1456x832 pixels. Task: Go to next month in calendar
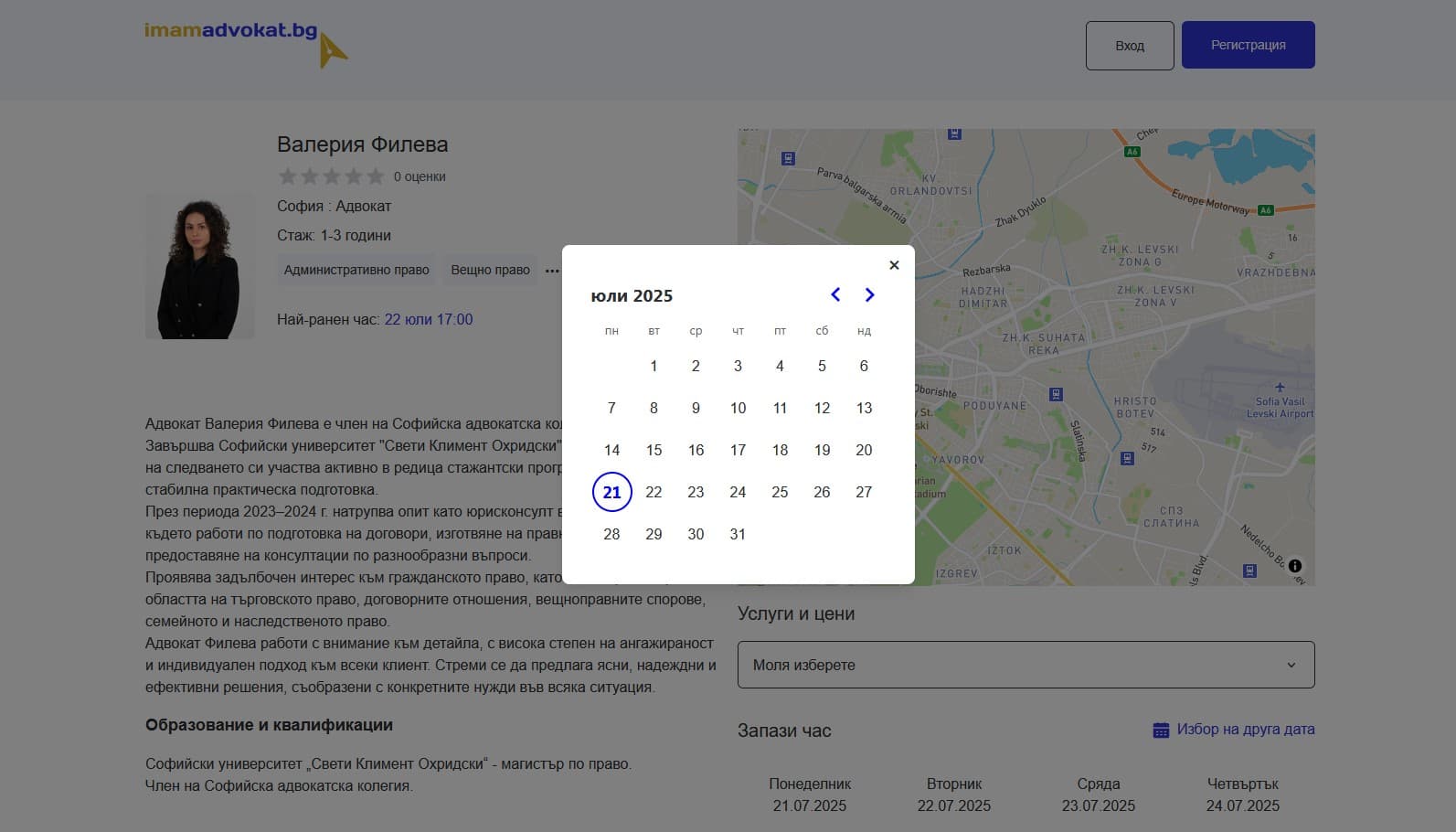(x=869, y=294)
